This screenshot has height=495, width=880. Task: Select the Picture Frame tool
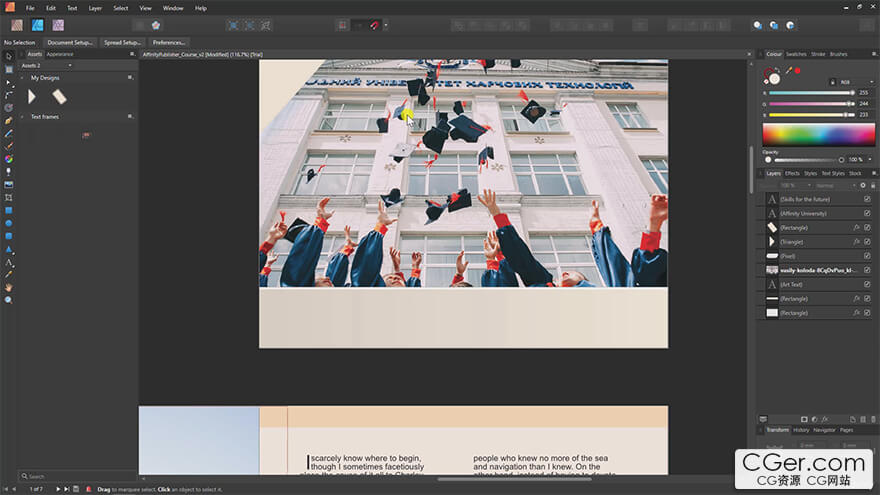pyautogui.click(x=8, y=185)
